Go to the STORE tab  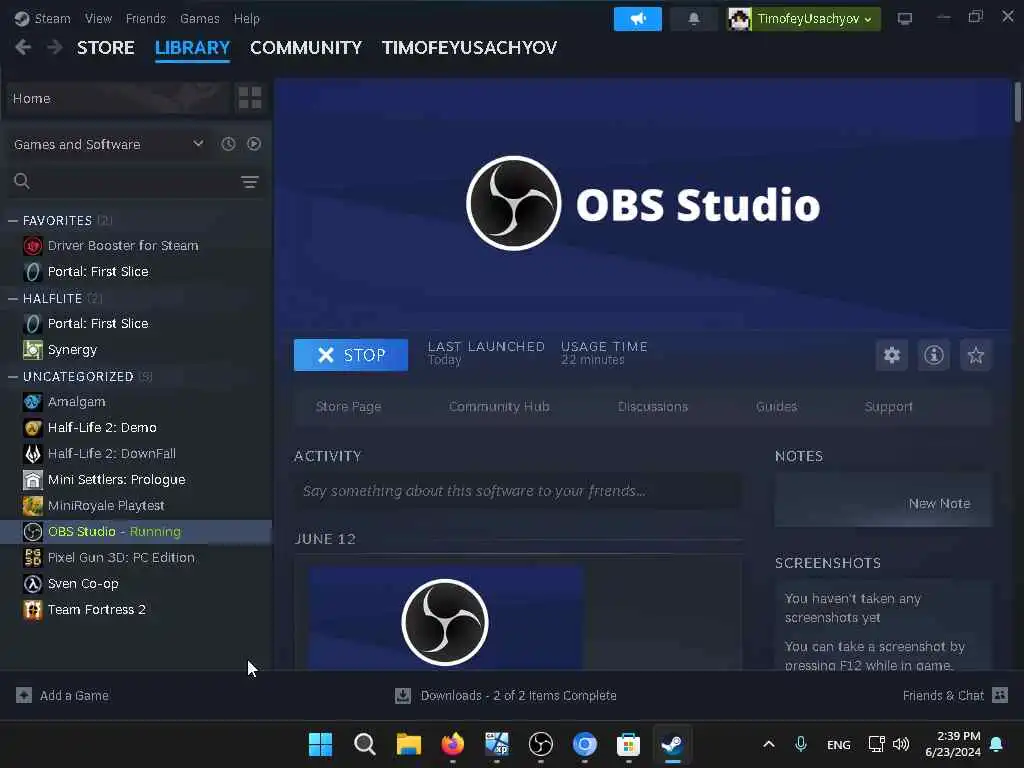coord(106,48)
